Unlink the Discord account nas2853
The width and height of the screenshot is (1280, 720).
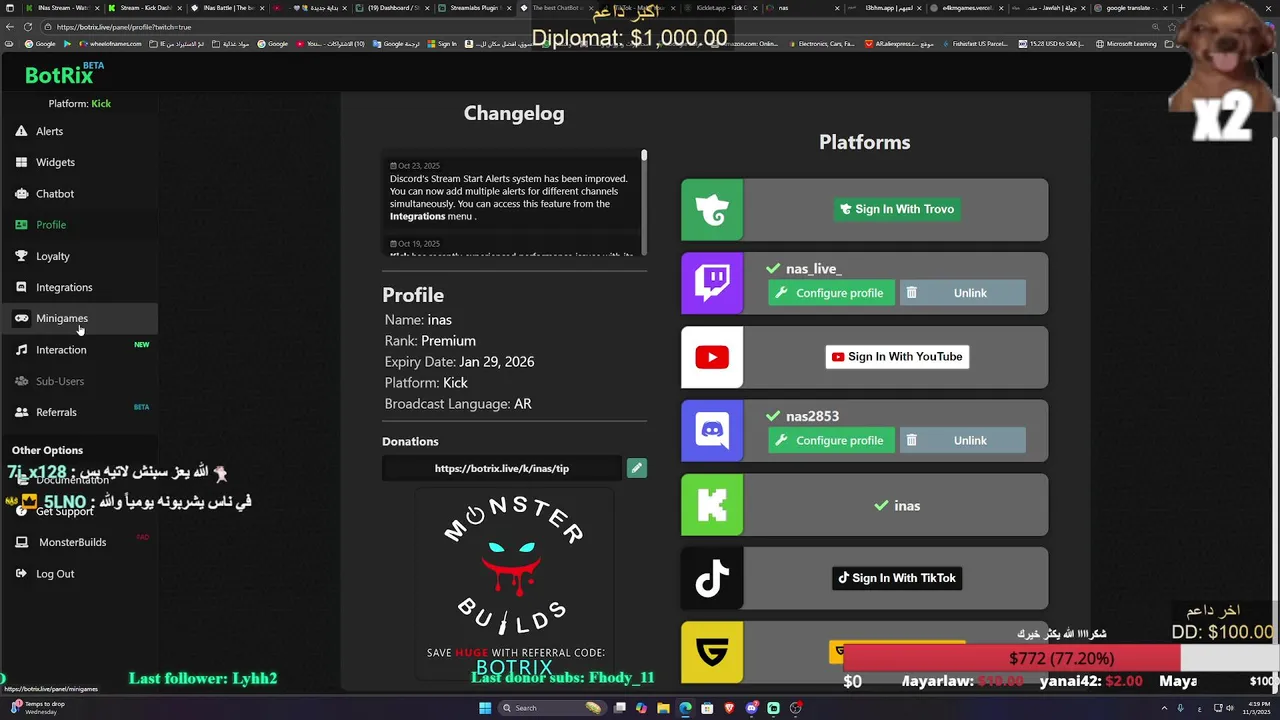click(x=963, y=440)
